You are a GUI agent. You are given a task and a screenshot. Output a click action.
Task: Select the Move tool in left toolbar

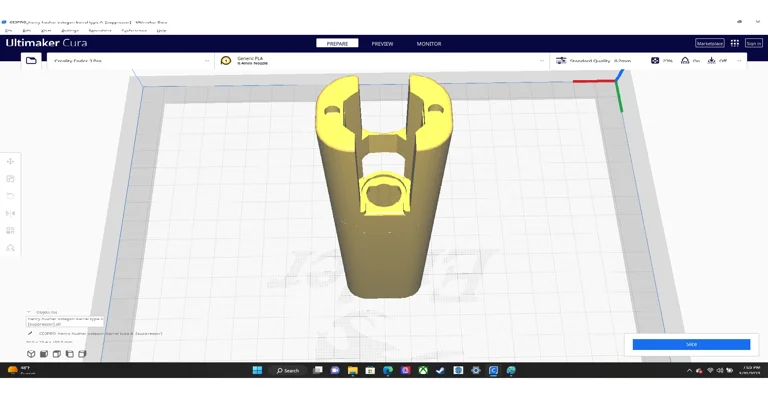click(x=10, y=161)
